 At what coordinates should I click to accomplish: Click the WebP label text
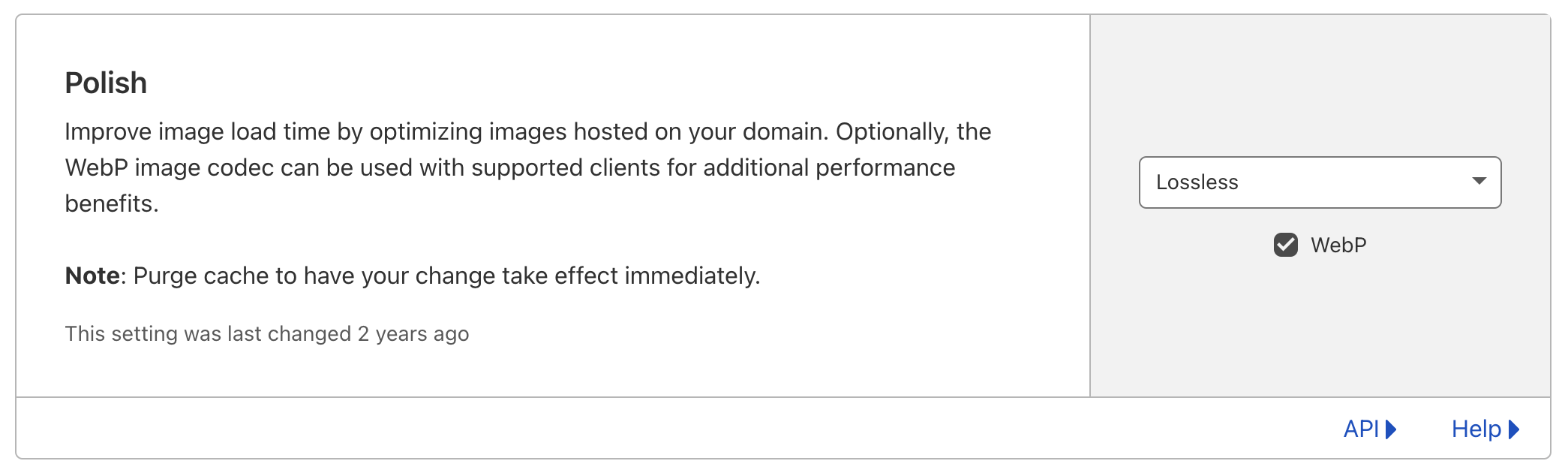[1338, 246]
